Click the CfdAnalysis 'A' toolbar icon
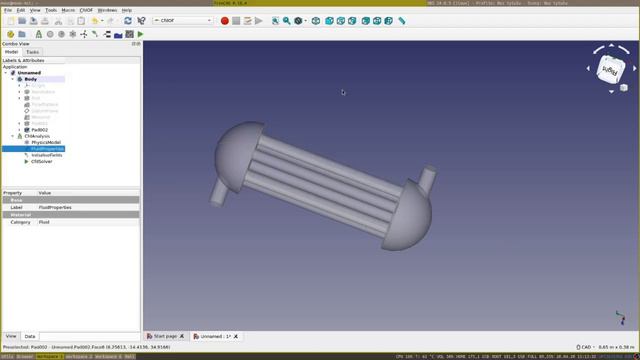The height and width of the screenshot is (360, 640). pos(39,34)
